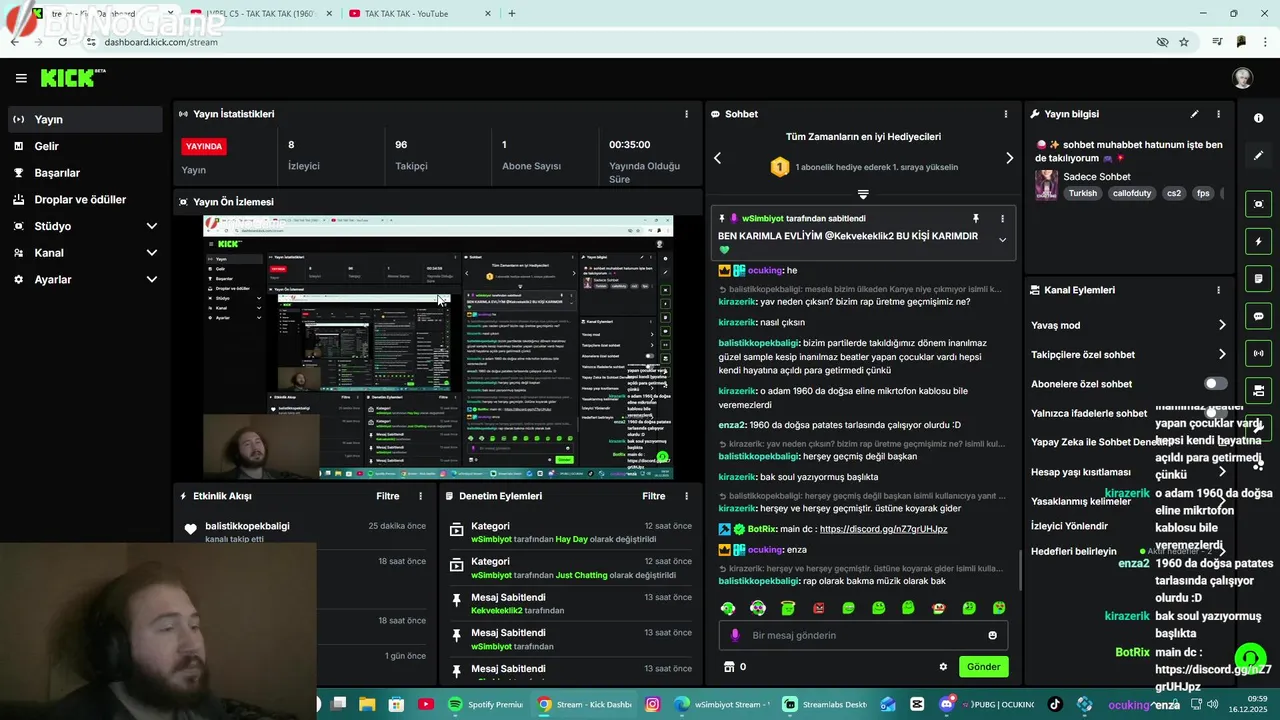1280x720 pixels.
Task: Click the Sadece Sohbet category thumbnail
Action: click(x=1046, y=185)
